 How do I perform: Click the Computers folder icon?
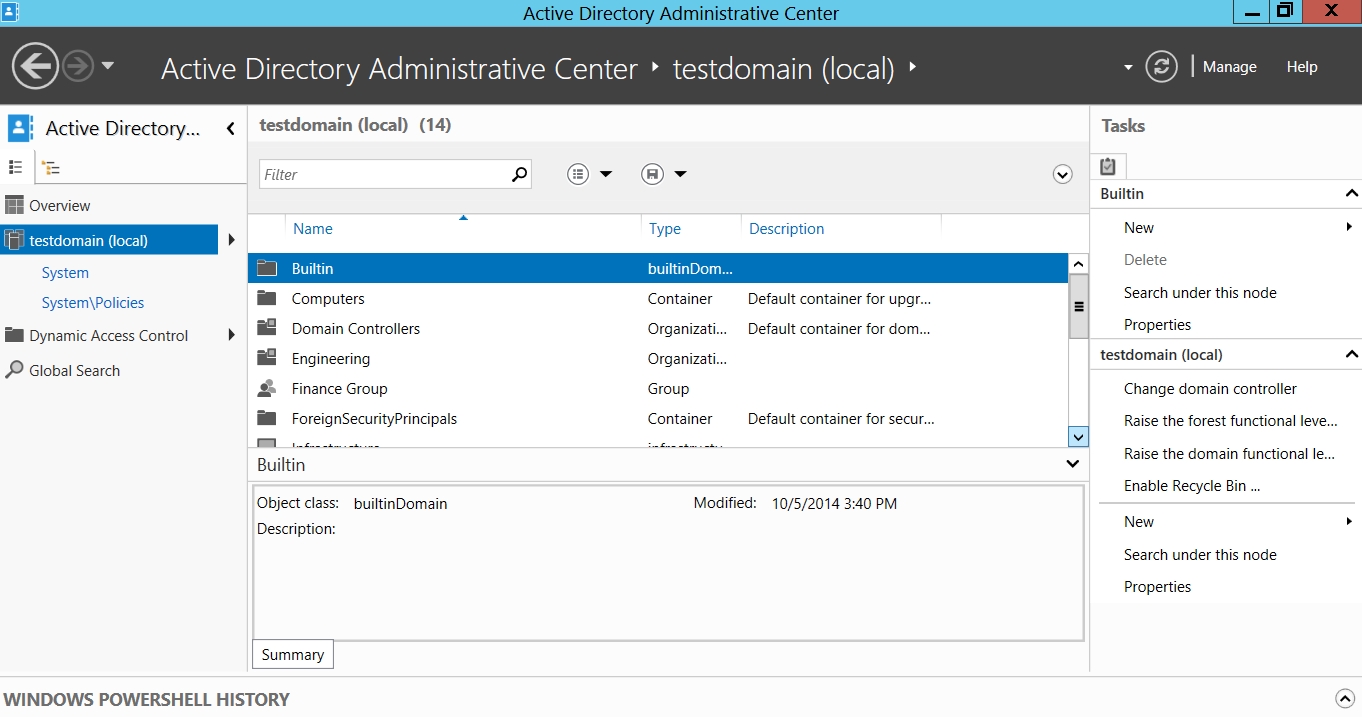point(267,298)
